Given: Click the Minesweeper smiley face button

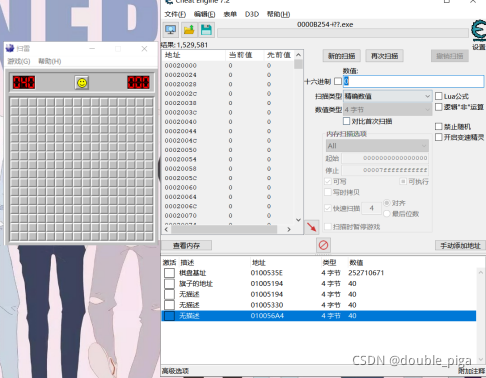Looking at the screenshot, I should click(82, 83).
